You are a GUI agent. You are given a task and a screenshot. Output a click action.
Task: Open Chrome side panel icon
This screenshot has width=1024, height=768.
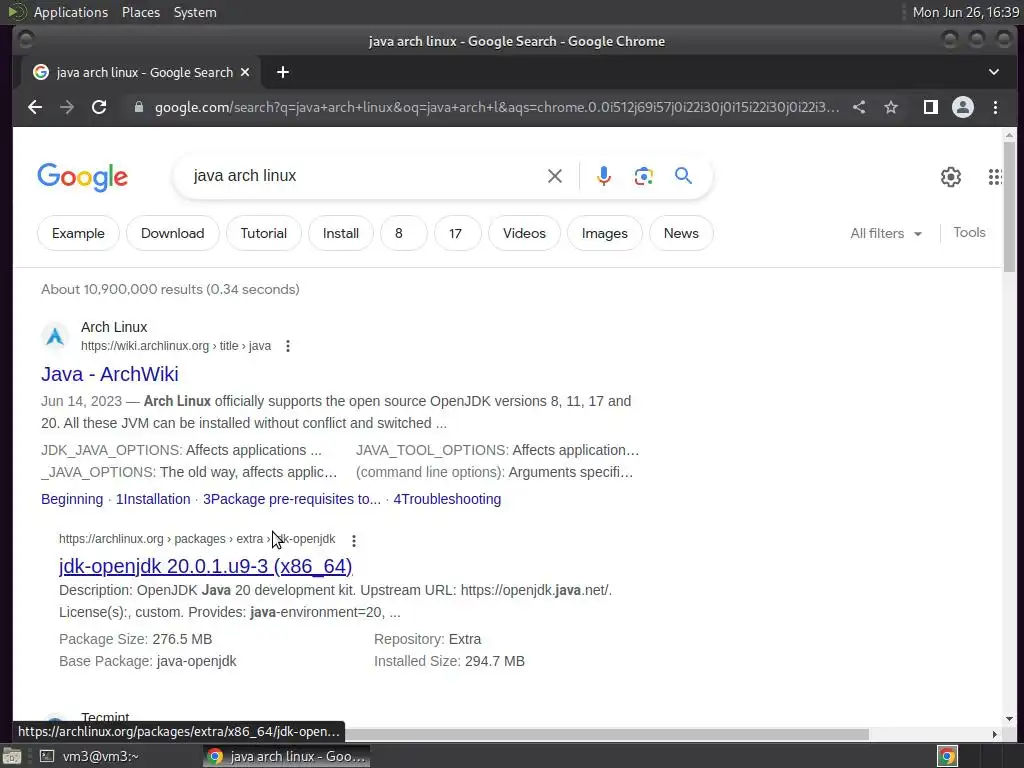[x=931, y=107]
